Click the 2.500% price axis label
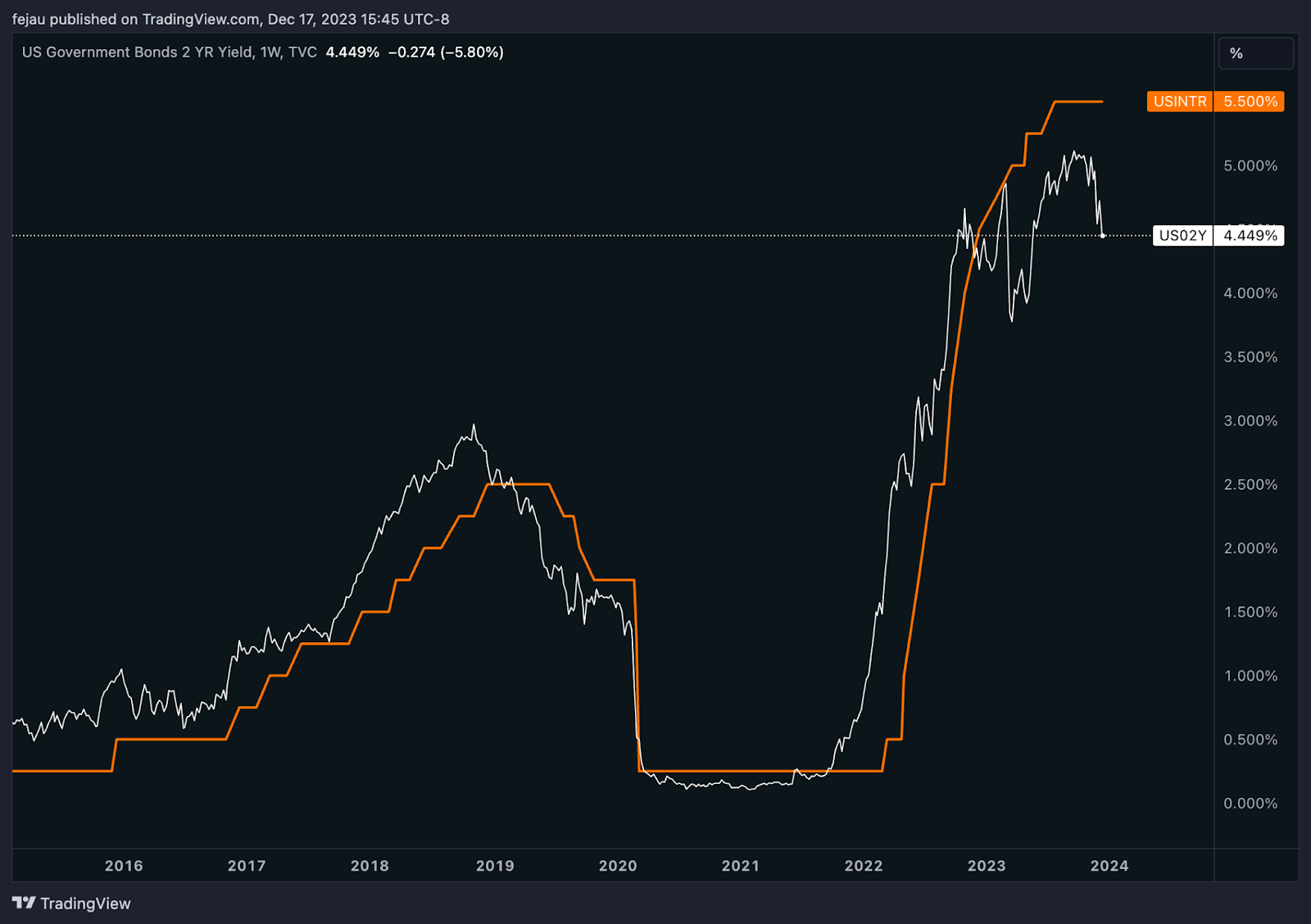Image resolution: width=1311 pixels, height=924 pixels. (x=1250, y=485)
